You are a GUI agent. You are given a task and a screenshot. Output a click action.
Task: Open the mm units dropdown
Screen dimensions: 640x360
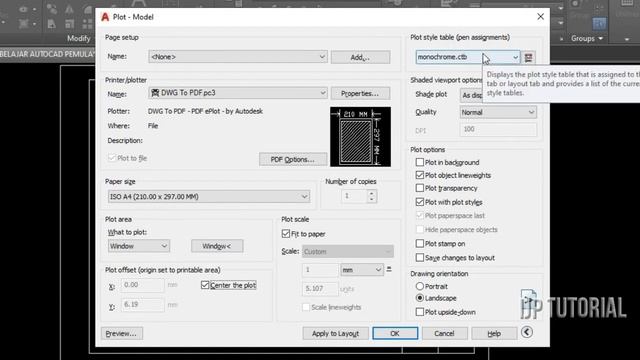362,270
